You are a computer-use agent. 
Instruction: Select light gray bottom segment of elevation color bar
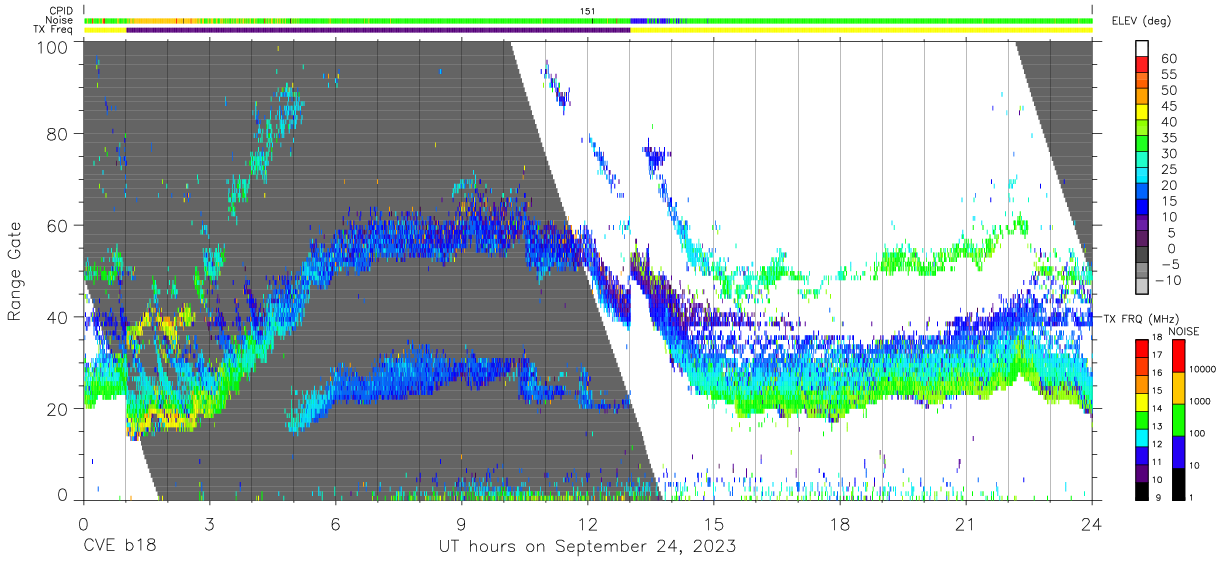(1143, 288)
